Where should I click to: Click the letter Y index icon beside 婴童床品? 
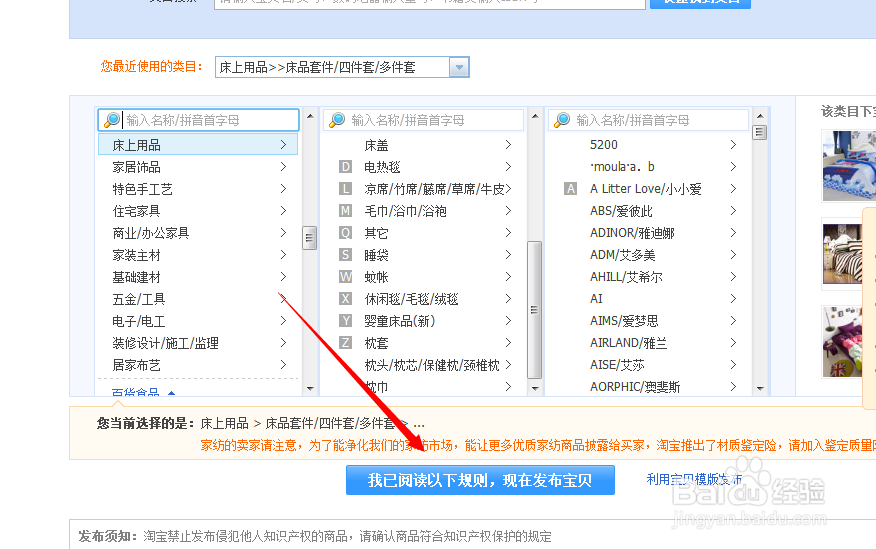coord(345,321)
